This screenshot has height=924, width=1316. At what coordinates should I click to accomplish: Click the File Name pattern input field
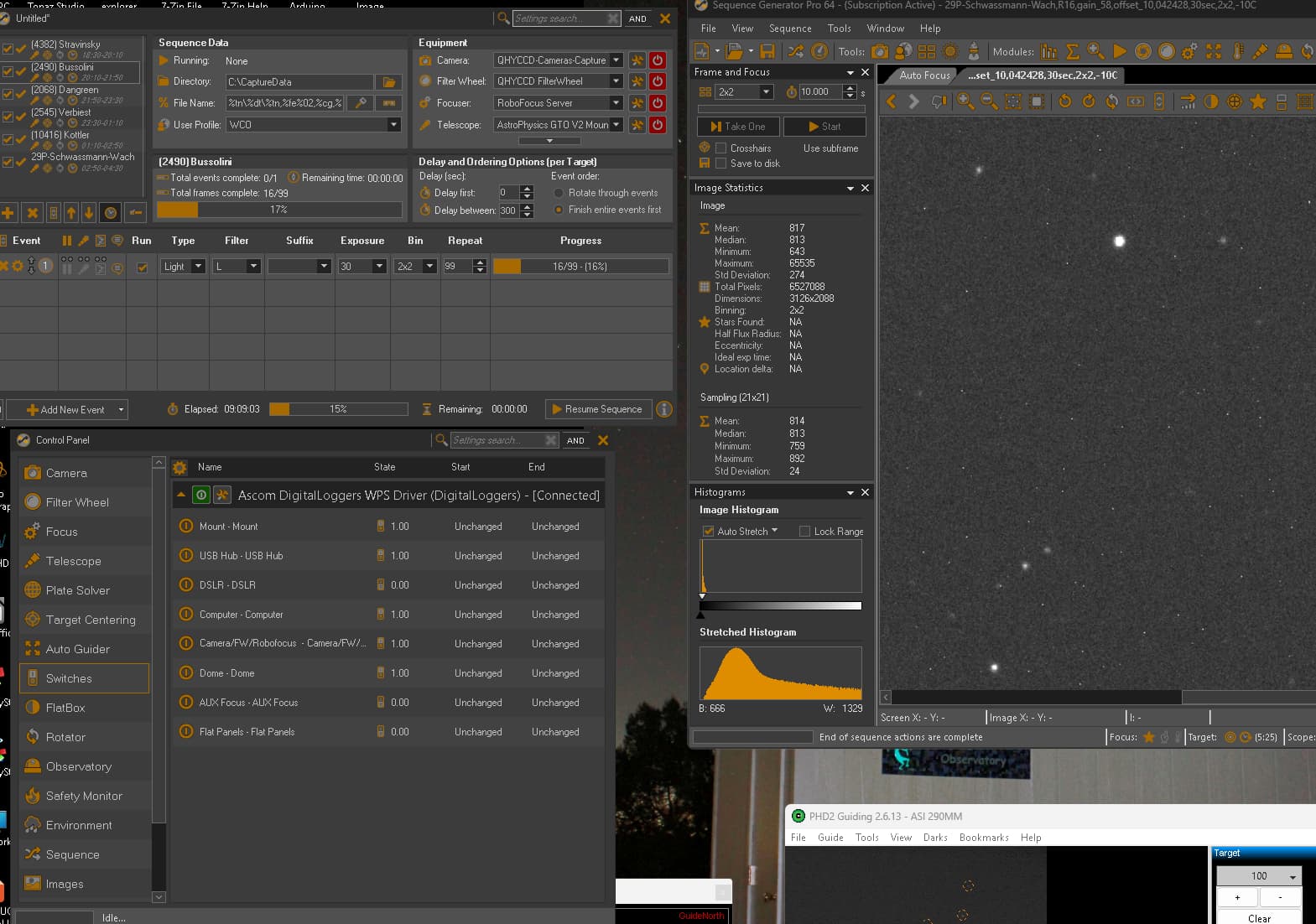(x=284, y=103)
